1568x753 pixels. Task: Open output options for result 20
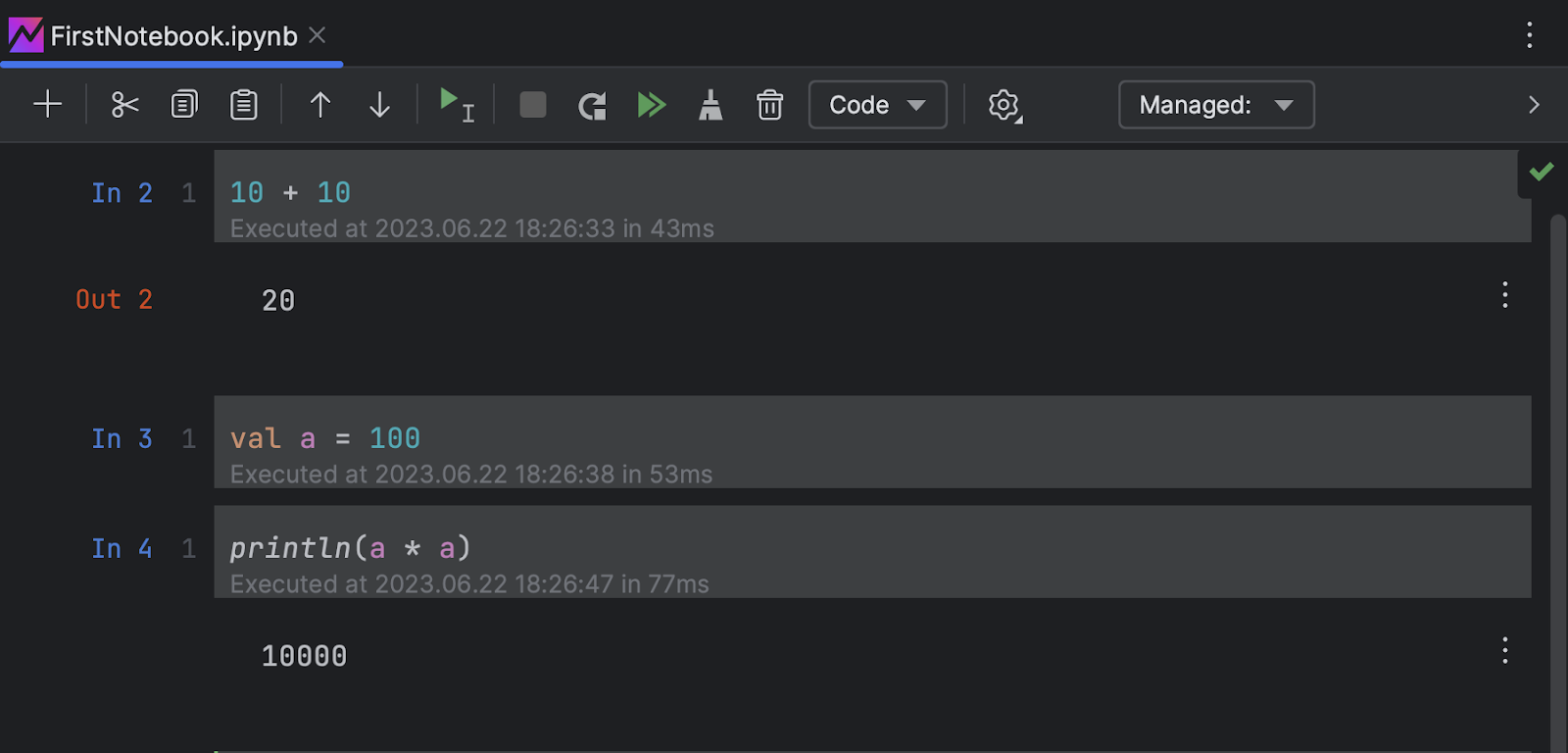click(x=1505, y=295)
